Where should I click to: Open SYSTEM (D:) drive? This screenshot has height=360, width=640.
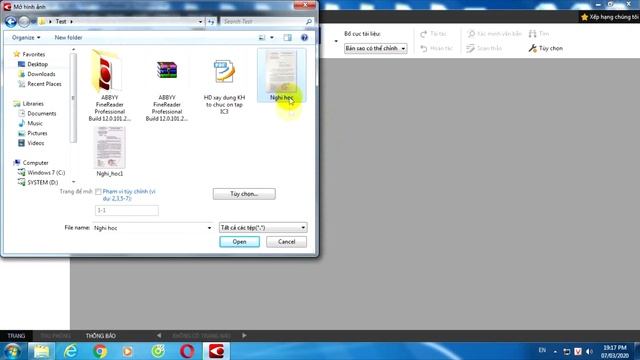[42, 182]
